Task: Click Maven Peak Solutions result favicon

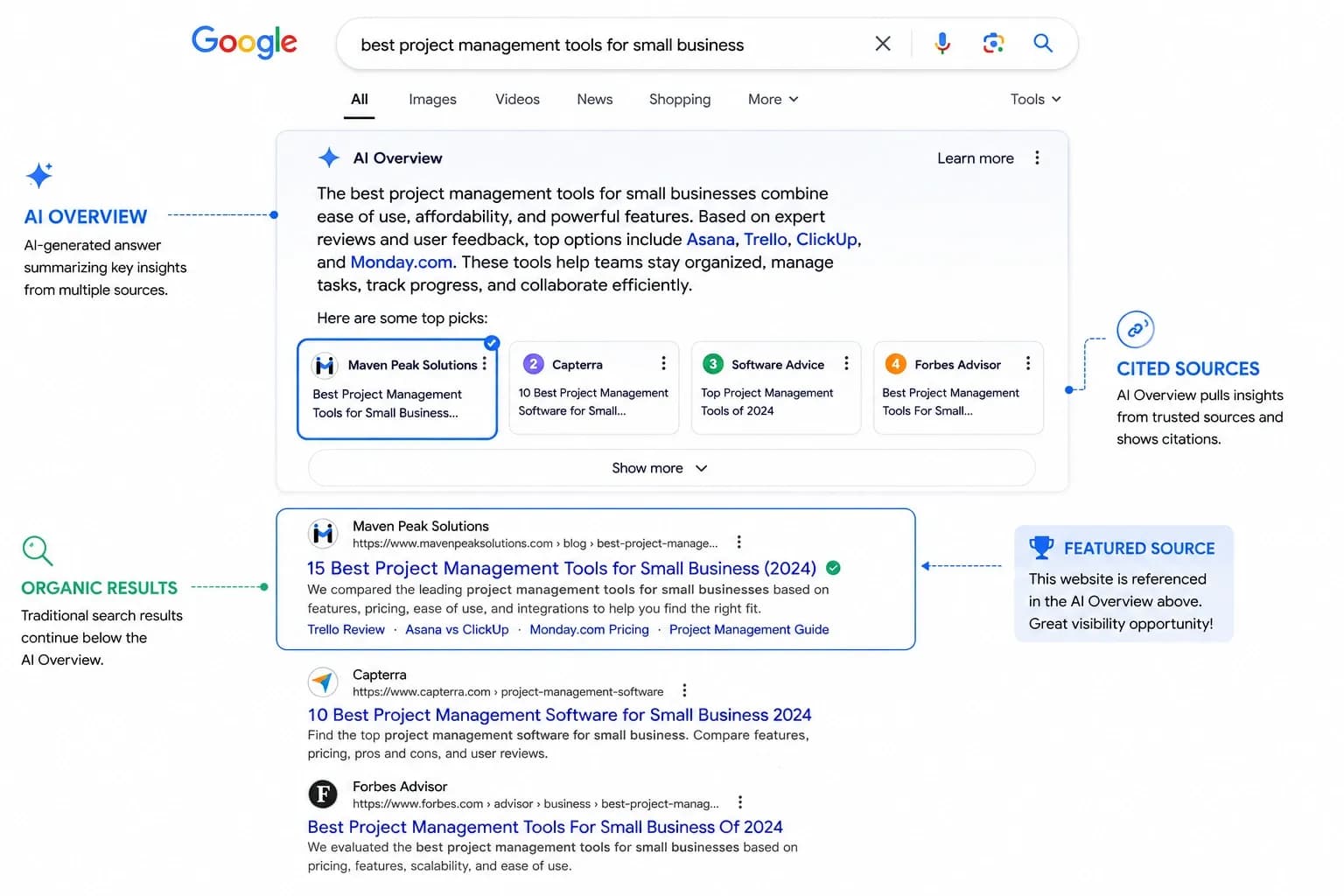Action: tap(323, 533)
